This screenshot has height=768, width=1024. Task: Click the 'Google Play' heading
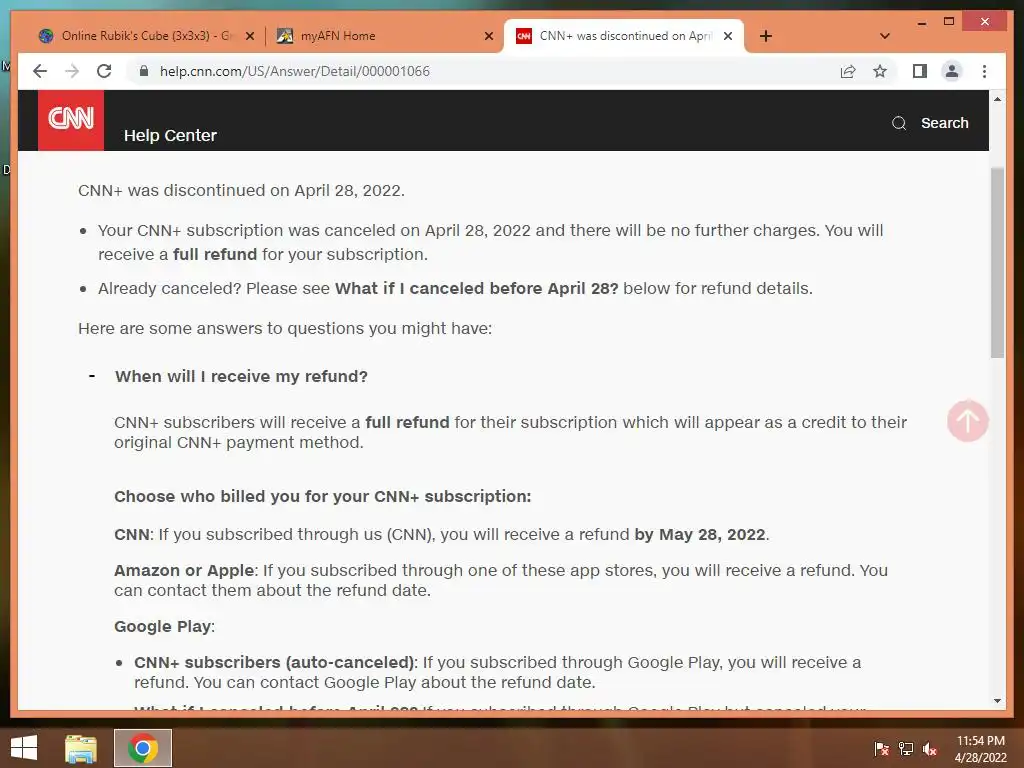(162, 626)
